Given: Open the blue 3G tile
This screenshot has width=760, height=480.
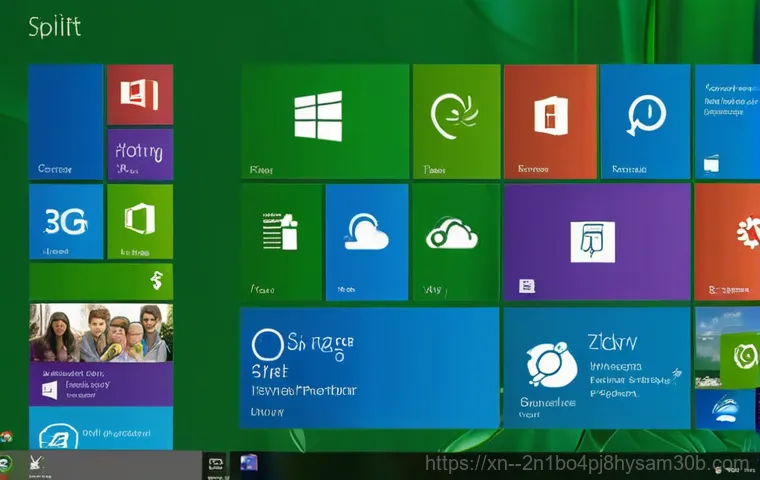Looking at the screenshot, I should point(66,221).
